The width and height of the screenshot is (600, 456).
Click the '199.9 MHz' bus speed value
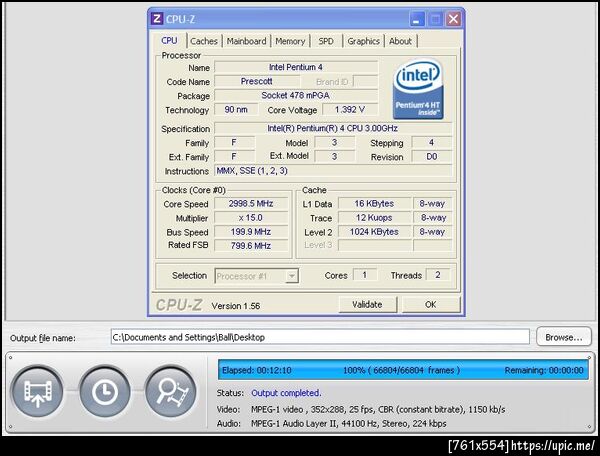(x=251, y=232)
